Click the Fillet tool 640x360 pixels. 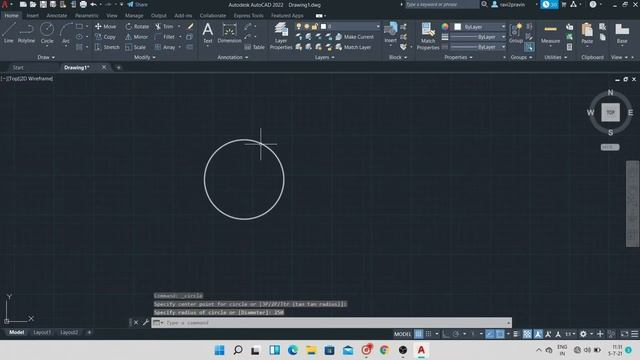pyautogui.click(x=165, y=37)
